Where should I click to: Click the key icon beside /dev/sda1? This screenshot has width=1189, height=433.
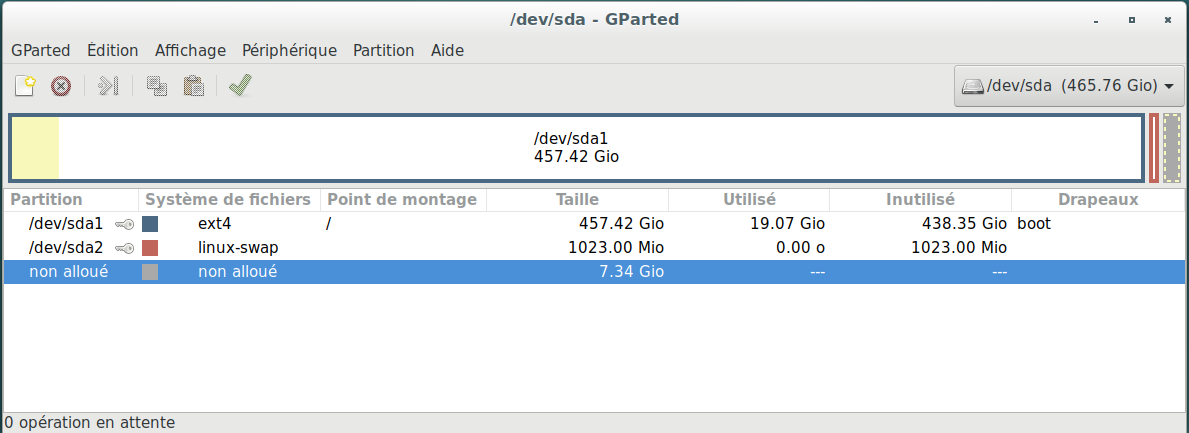pyautogui.click(x=125, y=224)
